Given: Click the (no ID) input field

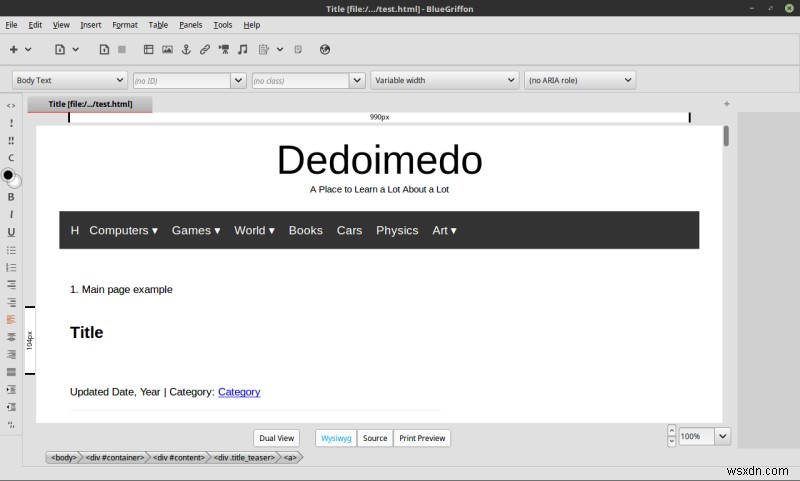Looking at the screenshot, I should click(180, 80).
